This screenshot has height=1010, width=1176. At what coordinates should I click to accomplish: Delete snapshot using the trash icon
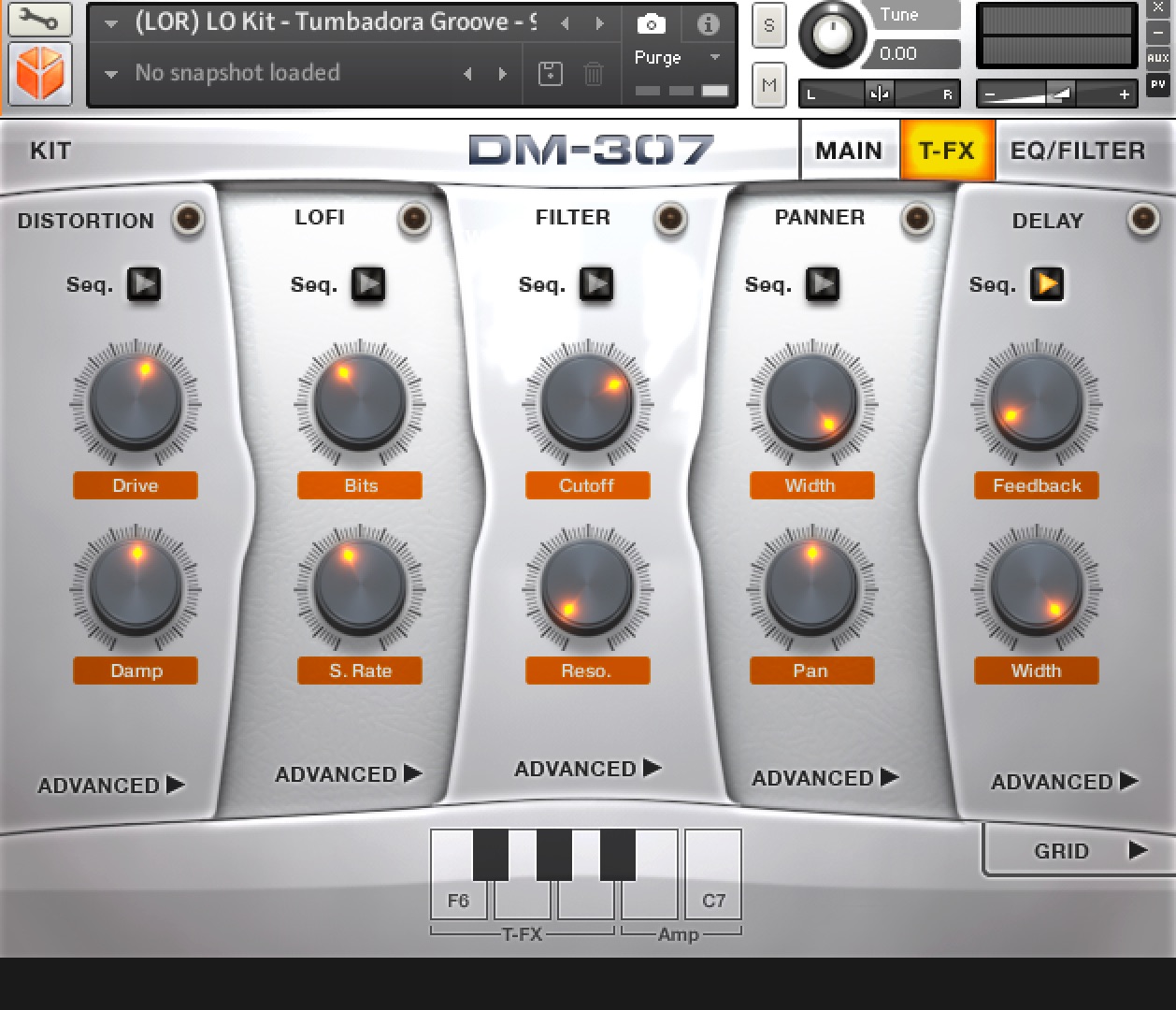click(594, 73)
